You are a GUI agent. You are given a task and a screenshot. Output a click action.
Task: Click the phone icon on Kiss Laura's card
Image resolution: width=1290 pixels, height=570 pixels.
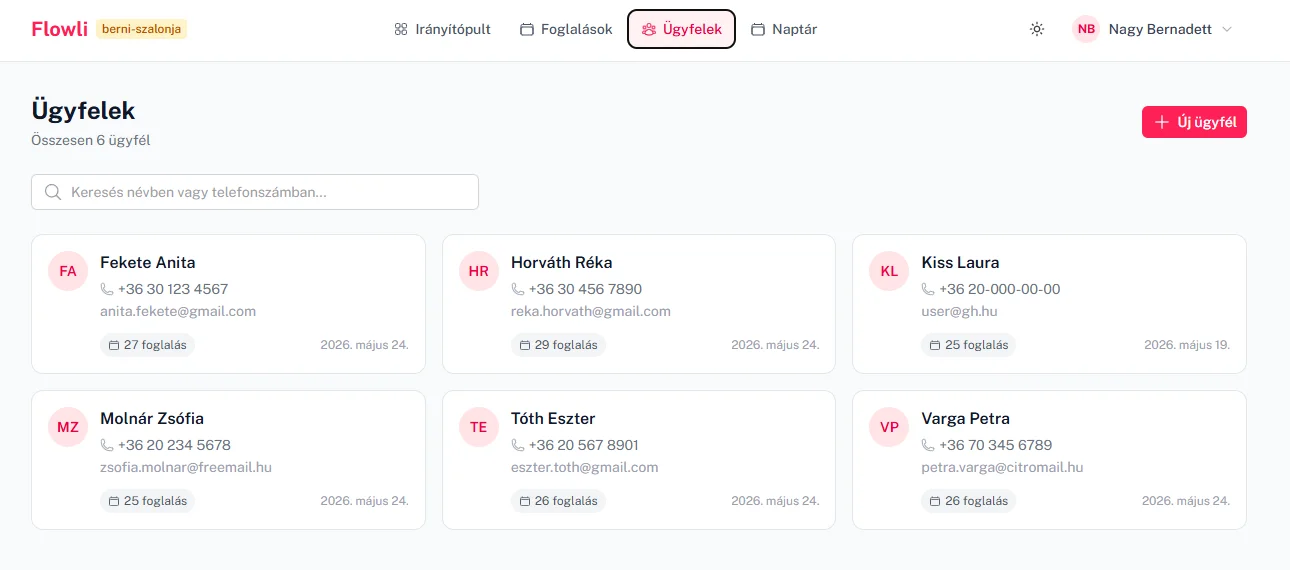928,289
